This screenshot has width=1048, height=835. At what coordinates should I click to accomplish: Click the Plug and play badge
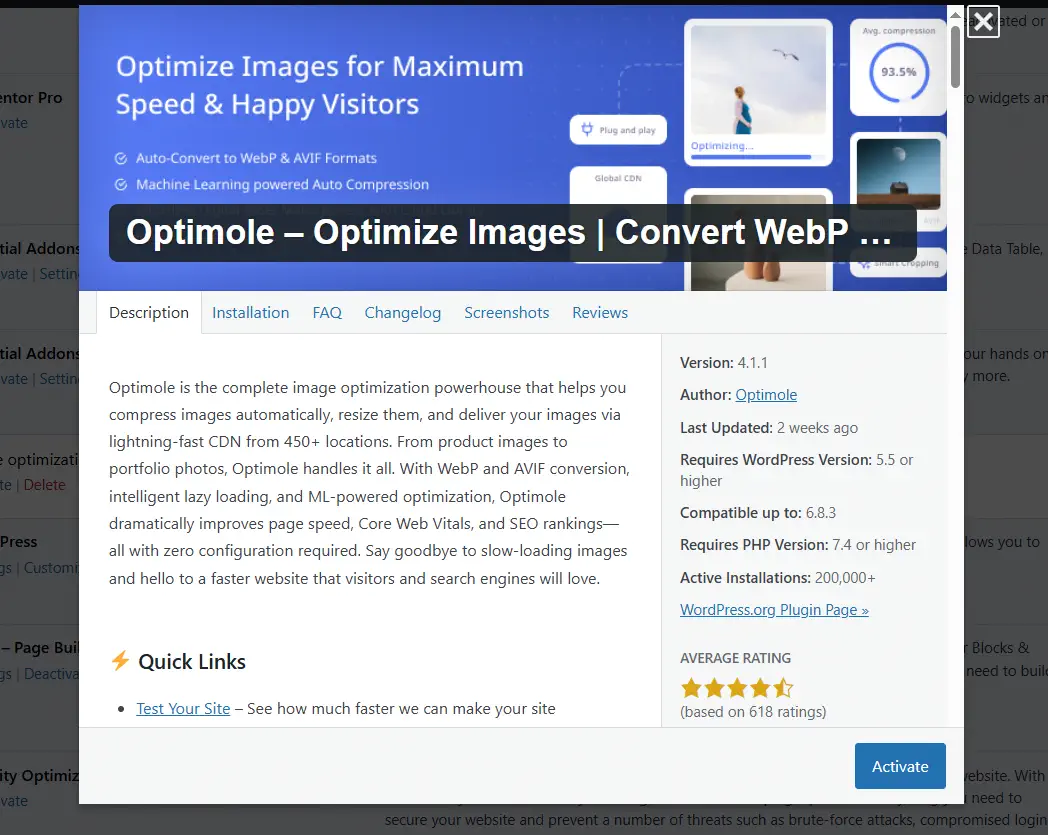(x=618, y=130)
